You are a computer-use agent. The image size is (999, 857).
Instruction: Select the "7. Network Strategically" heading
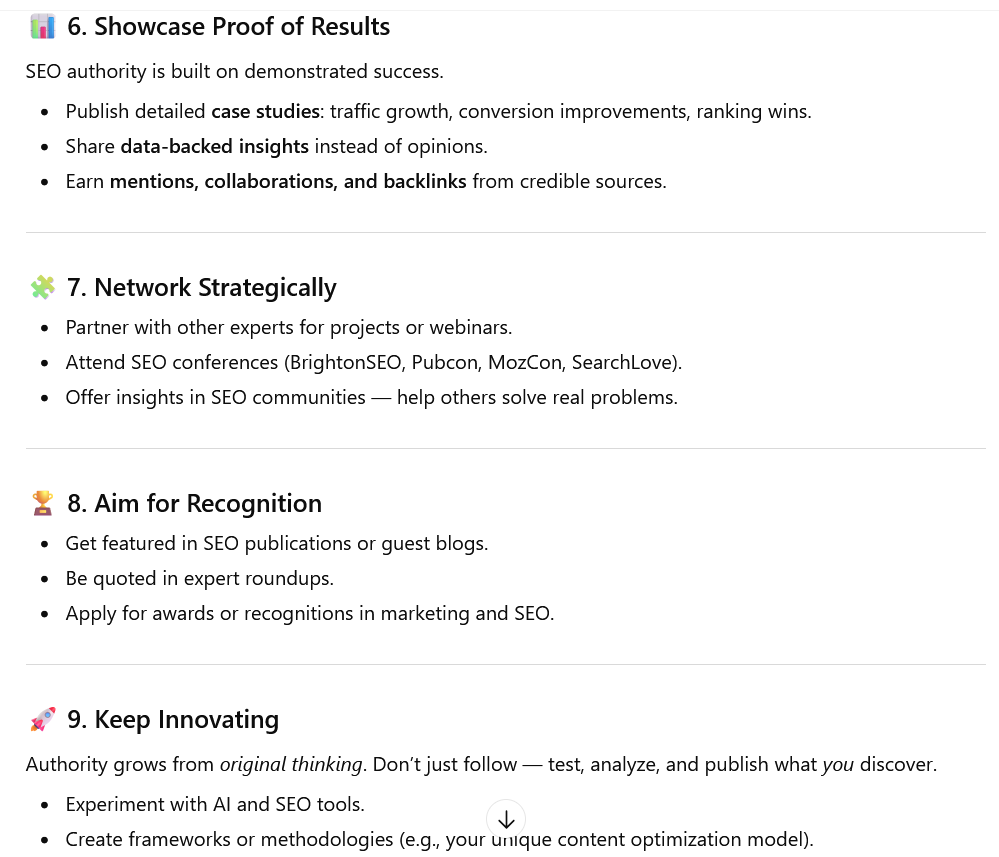(201, 288)
